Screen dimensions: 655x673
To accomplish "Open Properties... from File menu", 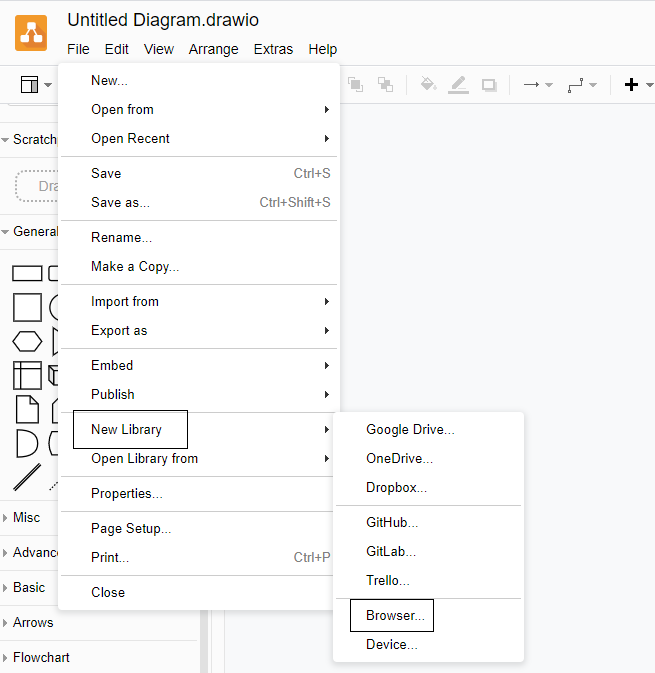I will [x=199, y=494].
